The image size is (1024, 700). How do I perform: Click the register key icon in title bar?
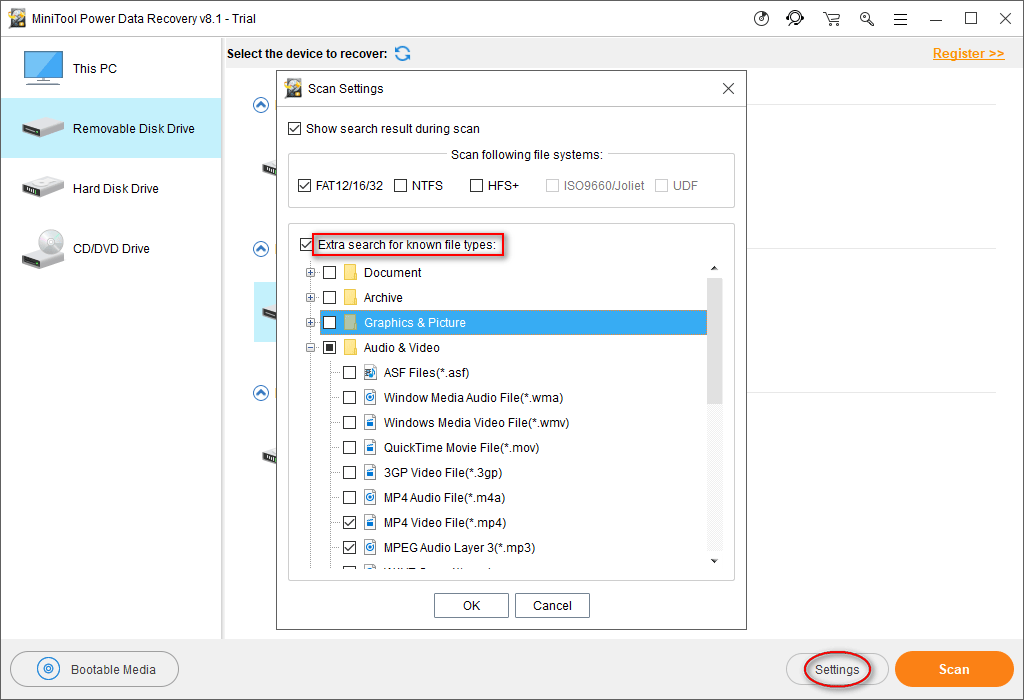(867, 19)
